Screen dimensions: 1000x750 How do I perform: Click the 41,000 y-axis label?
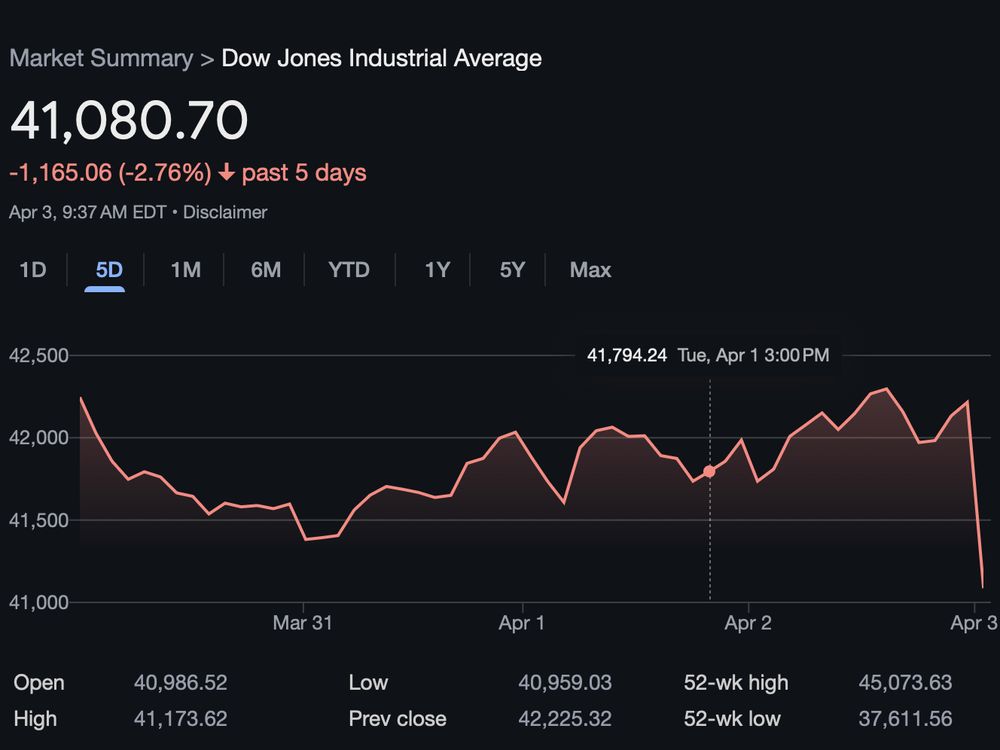[38, 602]
